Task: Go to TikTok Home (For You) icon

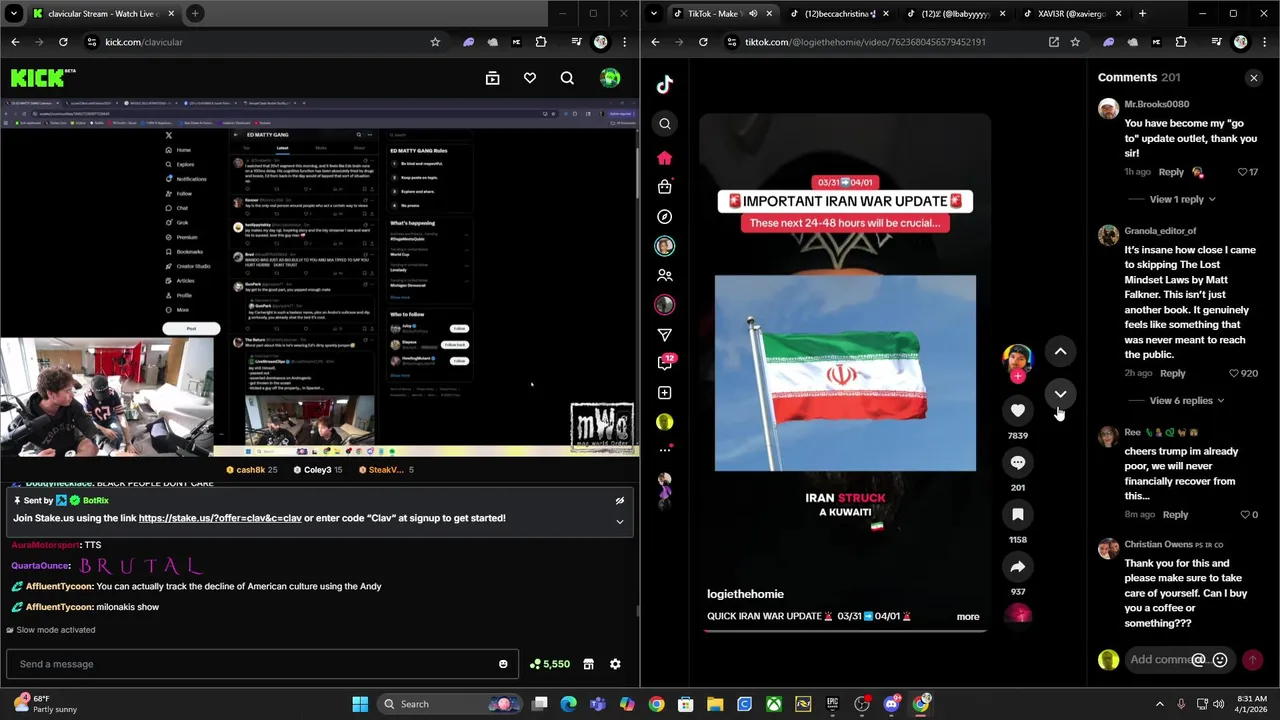Action: (665, 158)
